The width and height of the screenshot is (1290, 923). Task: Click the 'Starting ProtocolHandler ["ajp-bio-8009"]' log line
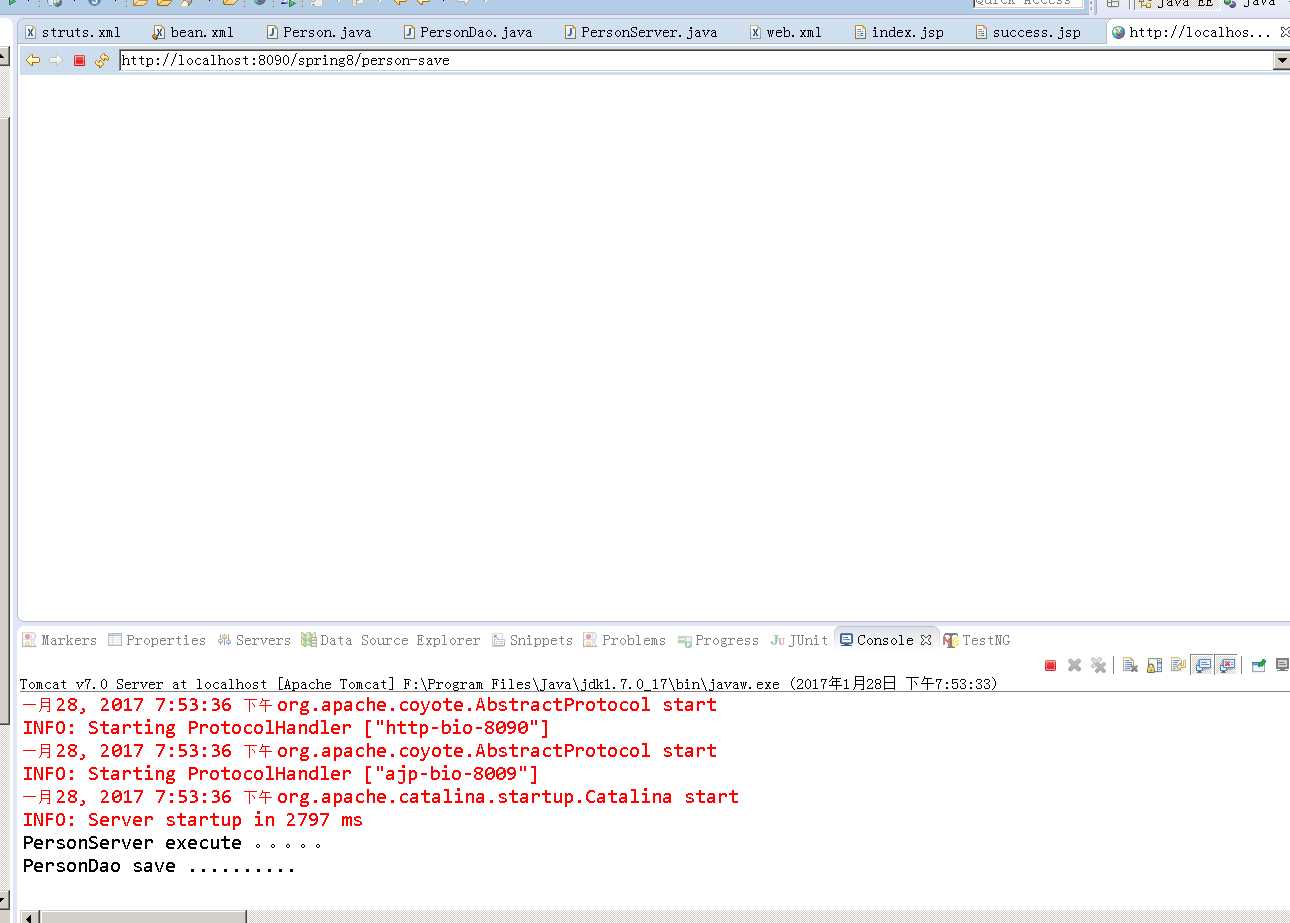pos(281,773)
